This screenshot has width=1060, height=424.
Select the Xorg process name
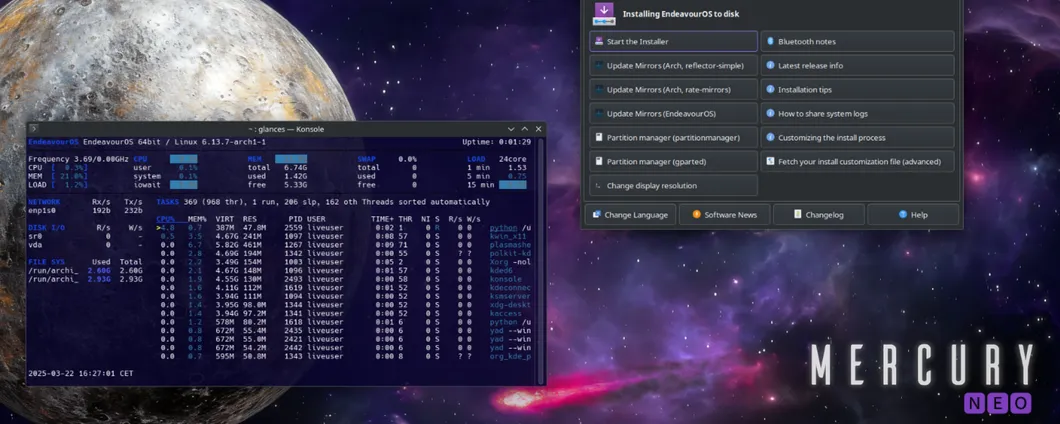501,262
